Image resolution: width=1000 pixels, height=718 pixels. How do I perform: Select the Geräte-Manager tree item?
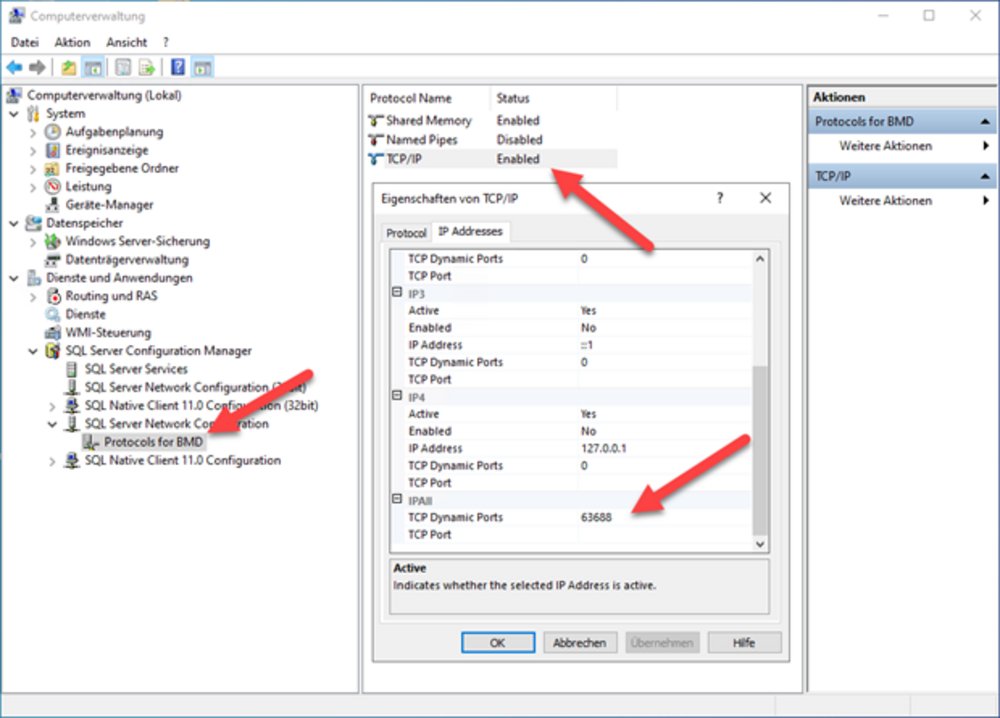click(109, 205)
